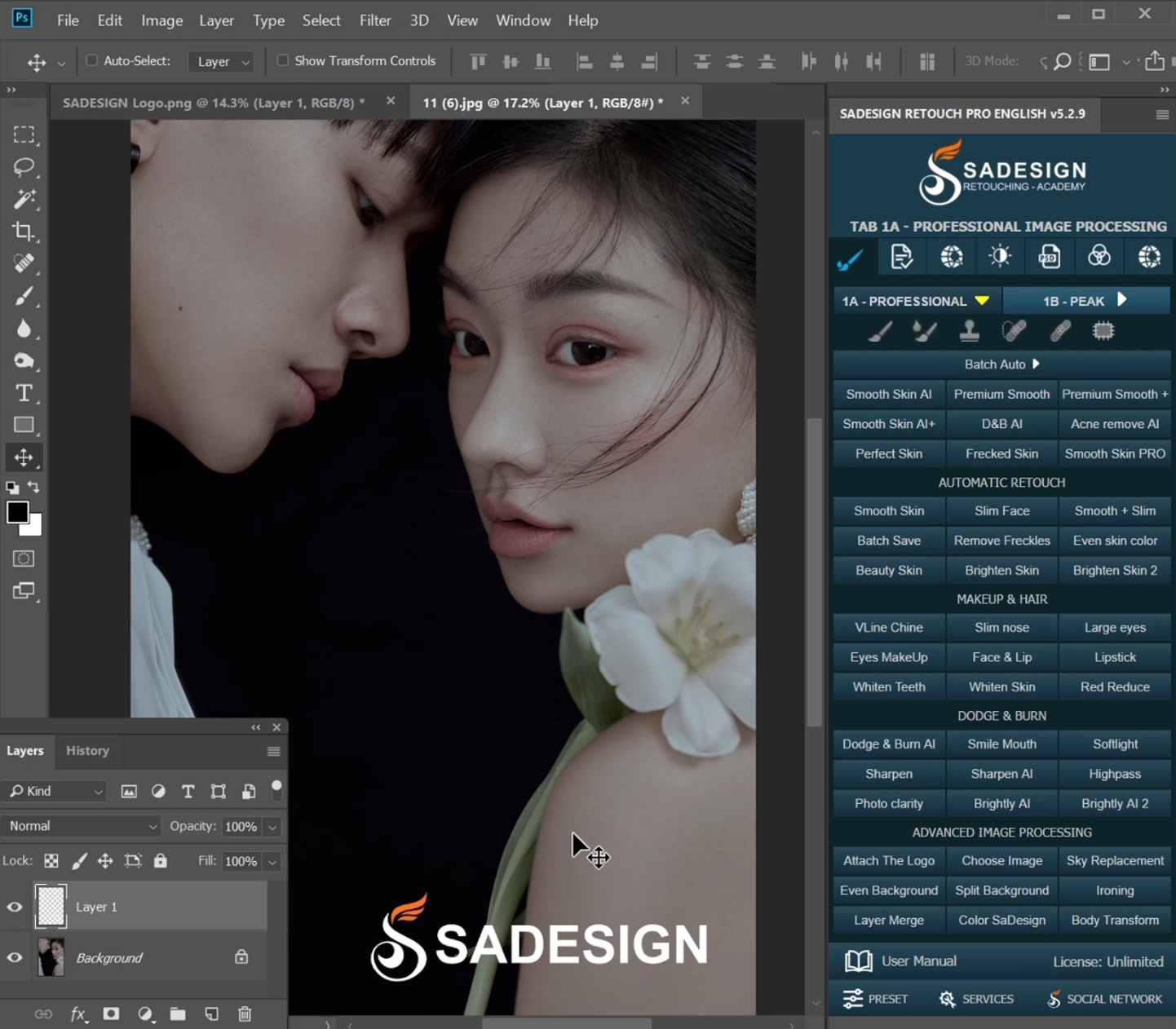Expand the Opacity value dropdown
Screen dimensions: 1176x1029
(272, 827)
